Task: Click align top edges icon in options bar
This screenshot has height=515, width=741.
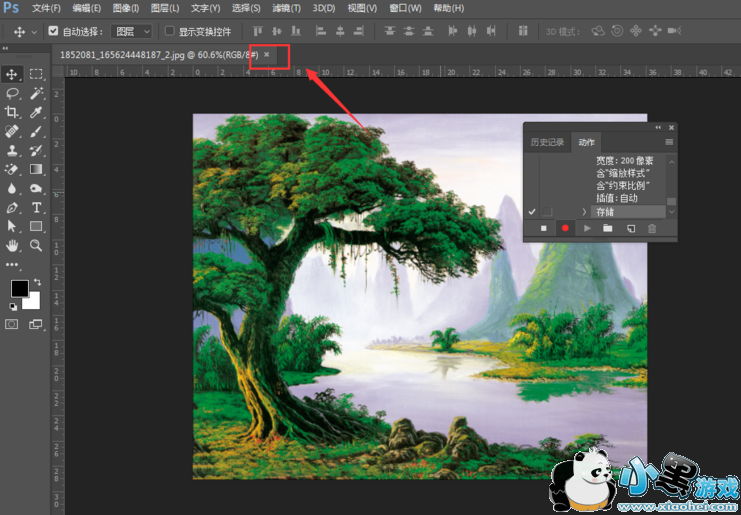Action: pyautogui.click(x=258, y=31)
